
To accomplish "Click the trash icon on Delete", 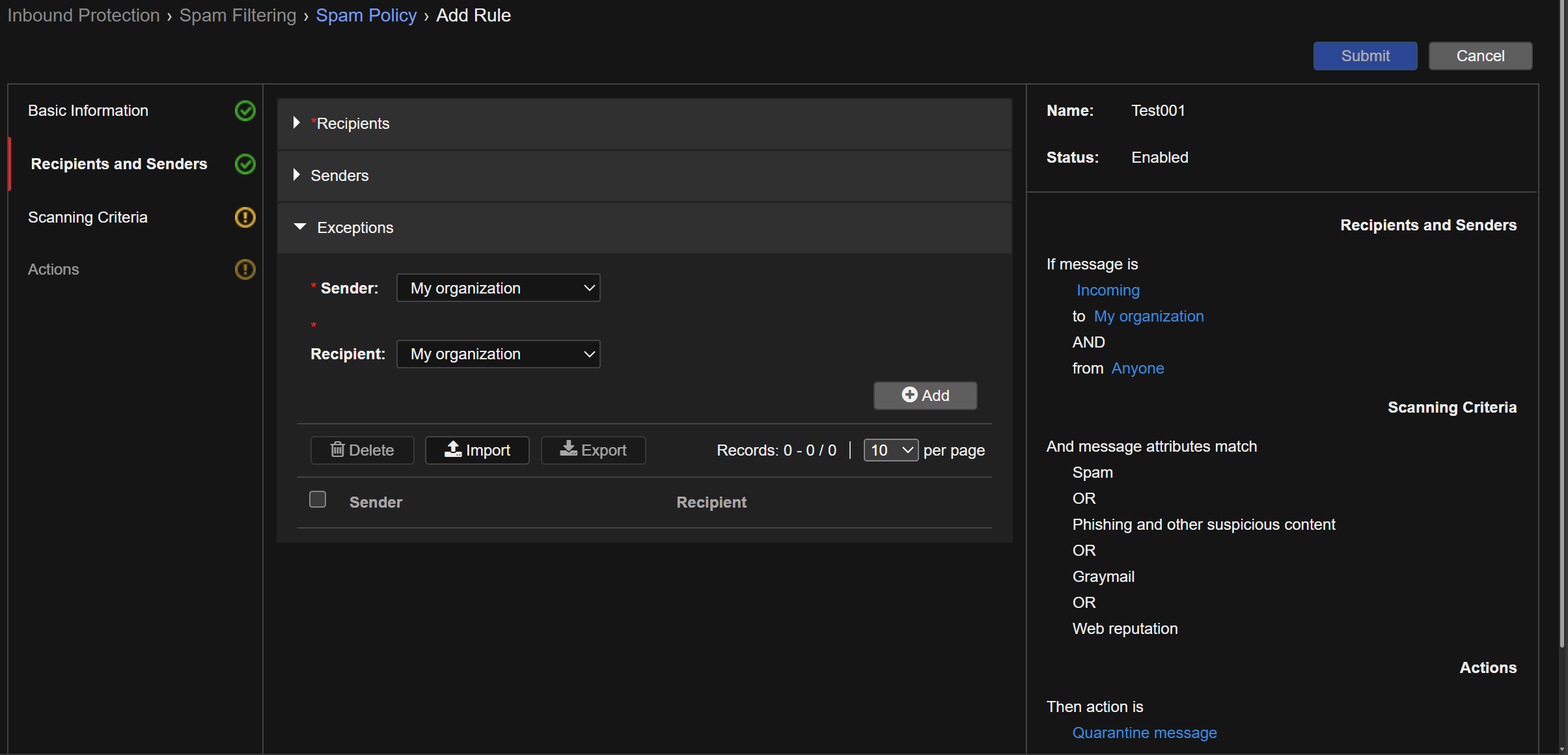I will (x=337, y=449).
